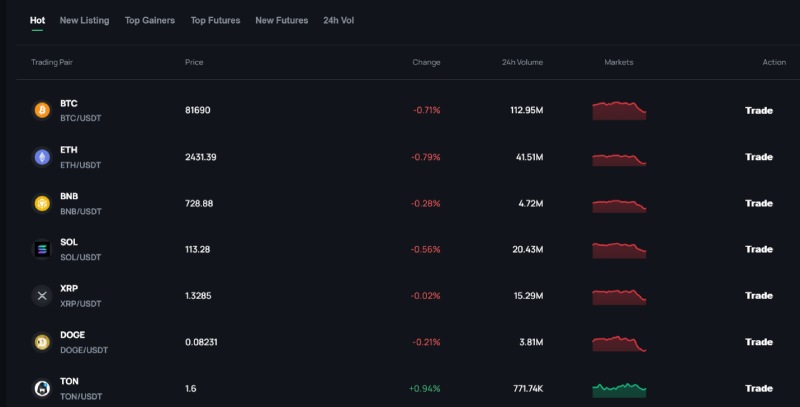View the SOL market sparkline chart

coord(619,250)
